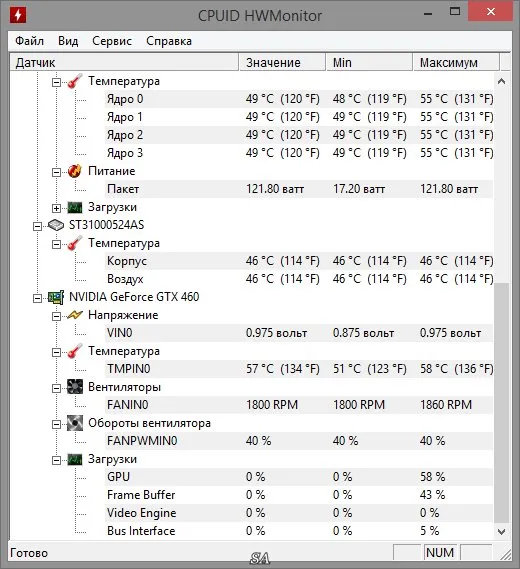The image size is (520, 569).
Task: Click the NVIDIA GeForce GTX 460 card icon
Action: coord(56,297)
